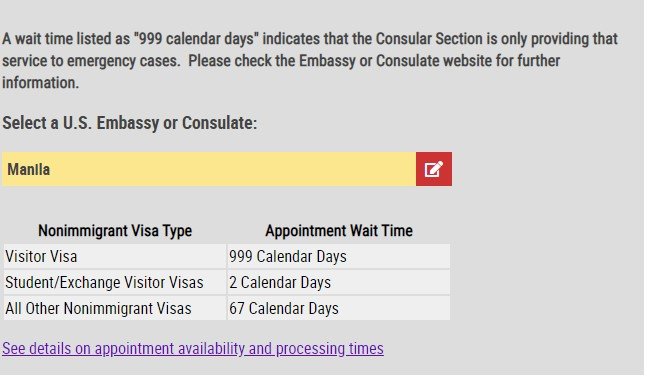
Task: Click the white area below gray panel
Action: [x=322, y=379]
